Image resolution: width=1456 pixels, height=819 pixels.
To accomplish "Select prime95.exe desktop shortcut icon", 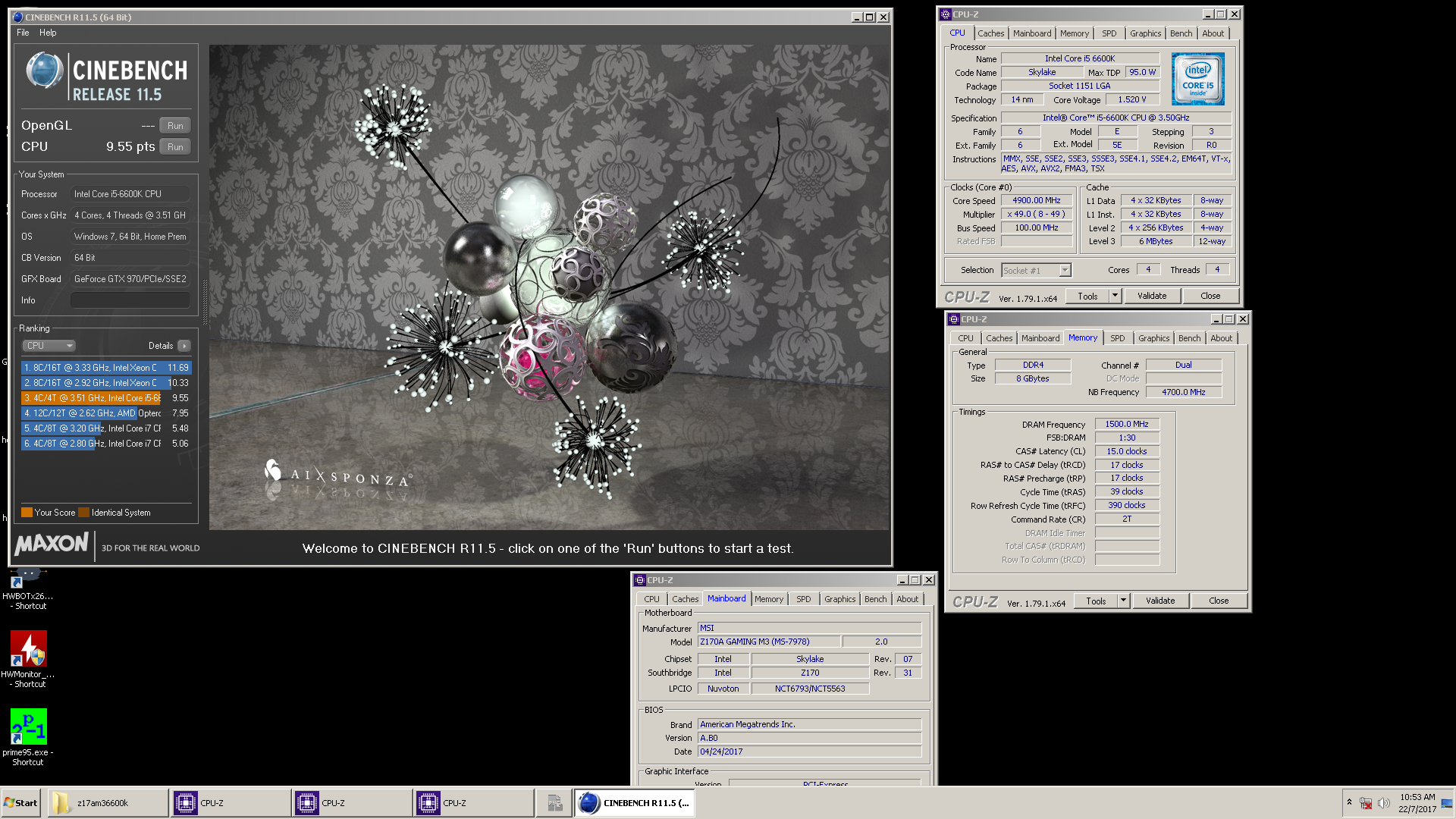I will tap(29, 737).
